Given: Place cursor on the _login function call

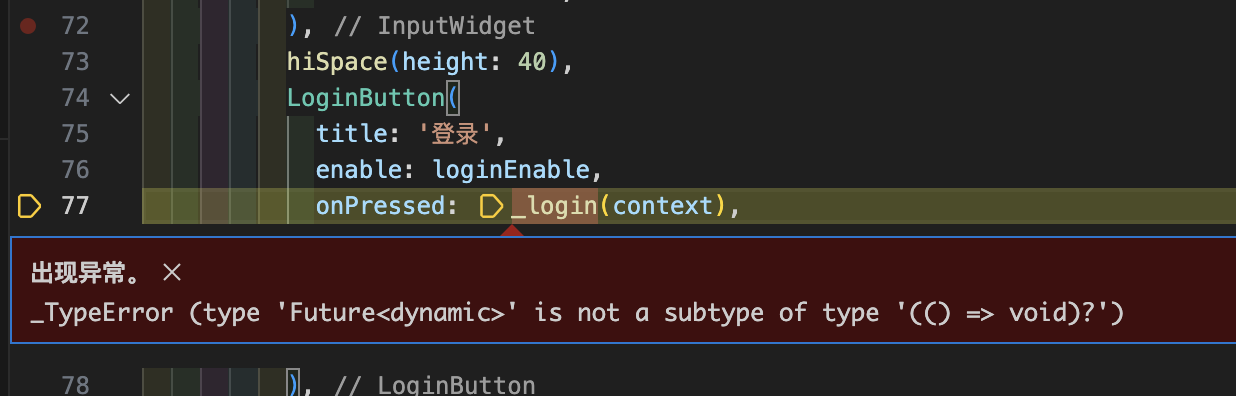Looking at the screenshot, I should 554,206.
